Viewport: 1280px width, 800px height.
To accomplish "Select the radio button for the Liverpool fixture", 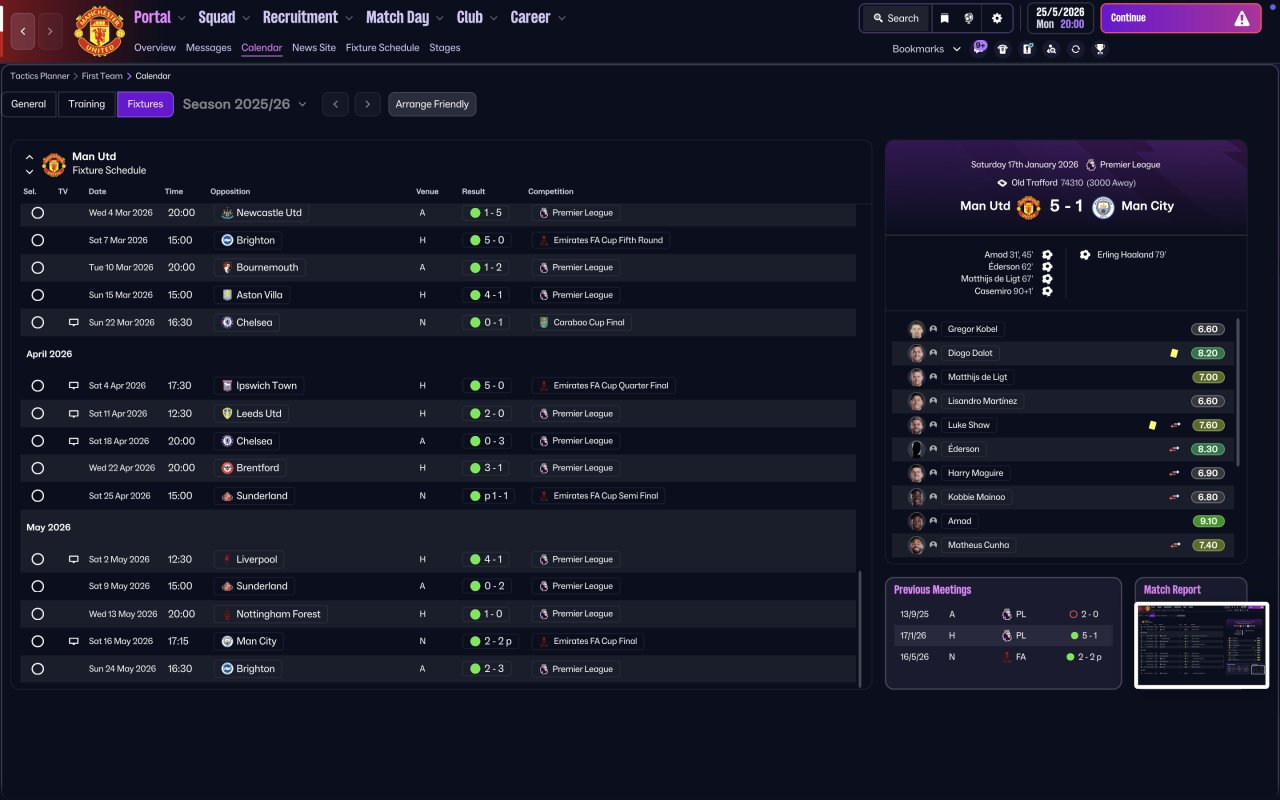I will pos(37,559).
